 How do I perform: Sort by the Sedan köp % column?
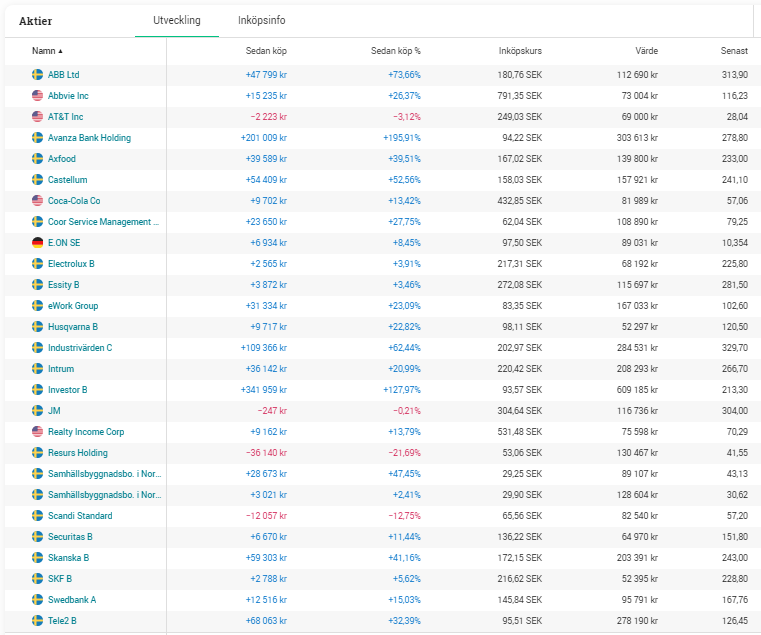click(x=396, y=50)
